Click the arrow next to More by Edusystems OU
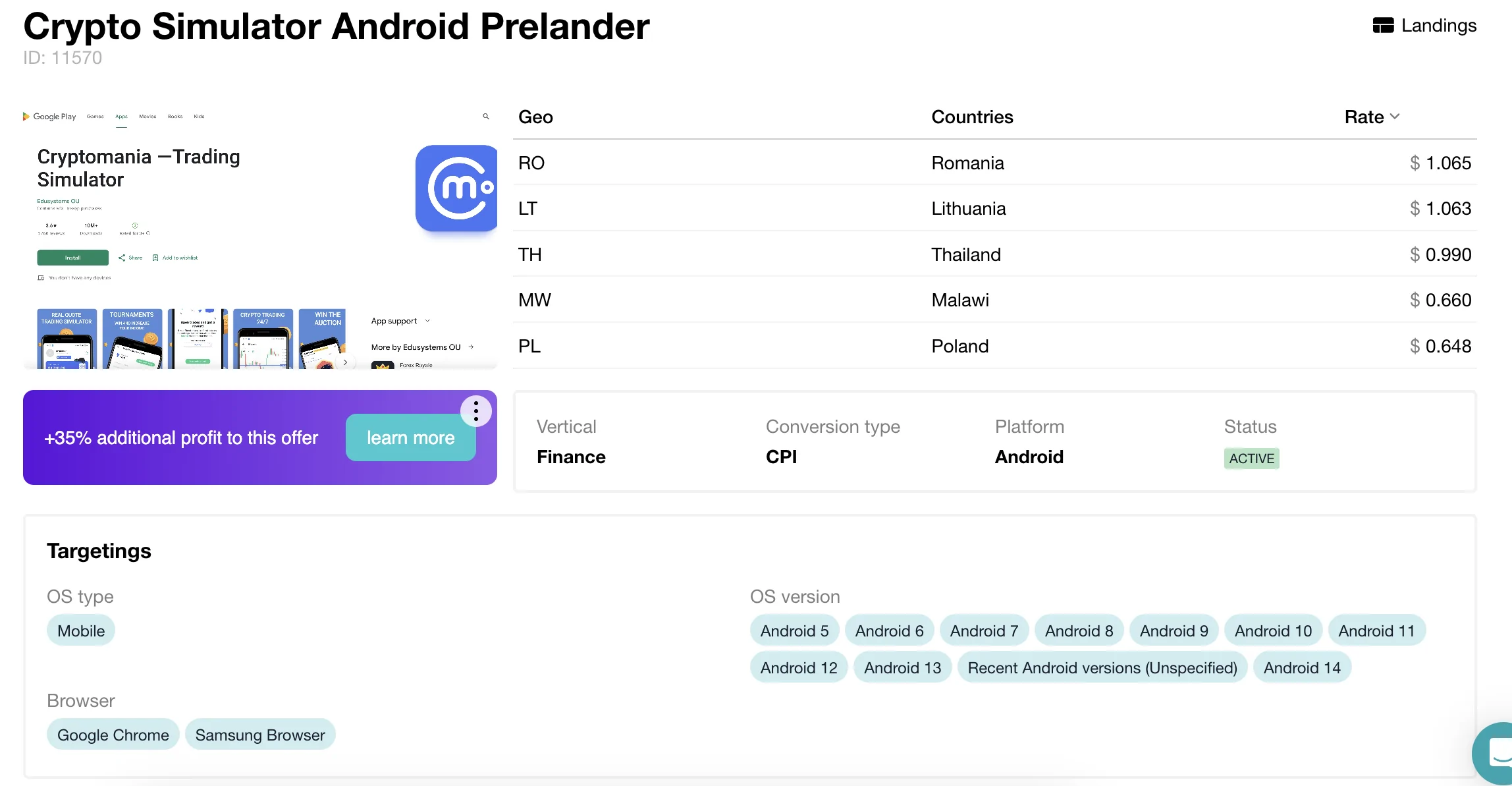This screenshot has width=1512, height=786. (471, 347)
